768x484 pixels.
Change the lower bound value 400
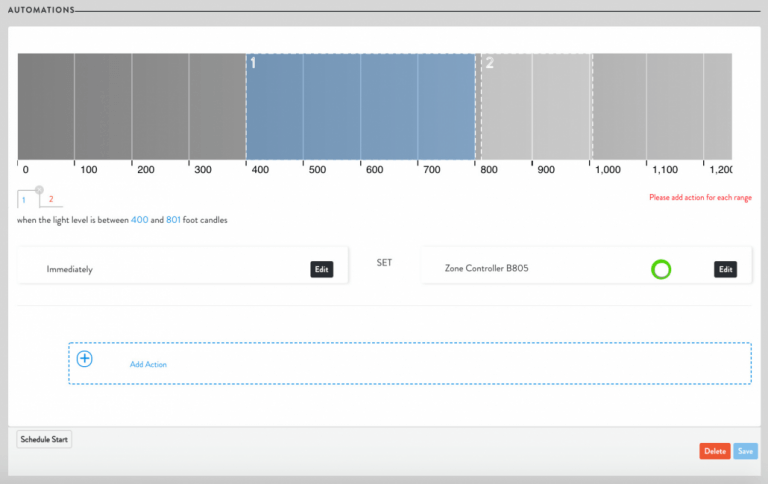pos(139,220)
